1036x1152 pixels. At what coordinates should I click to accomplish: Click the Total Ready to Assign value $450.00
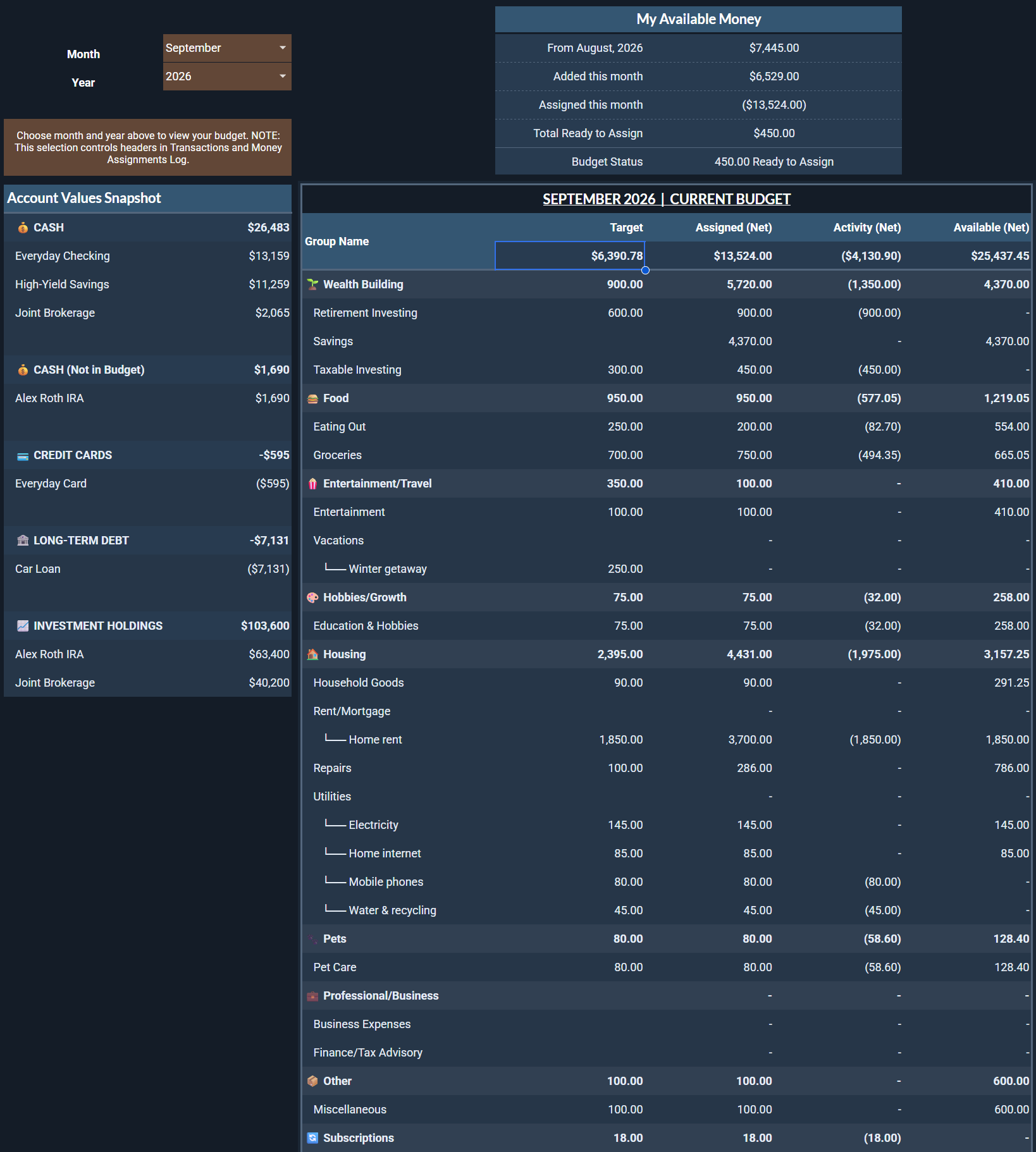pos(774,133)
